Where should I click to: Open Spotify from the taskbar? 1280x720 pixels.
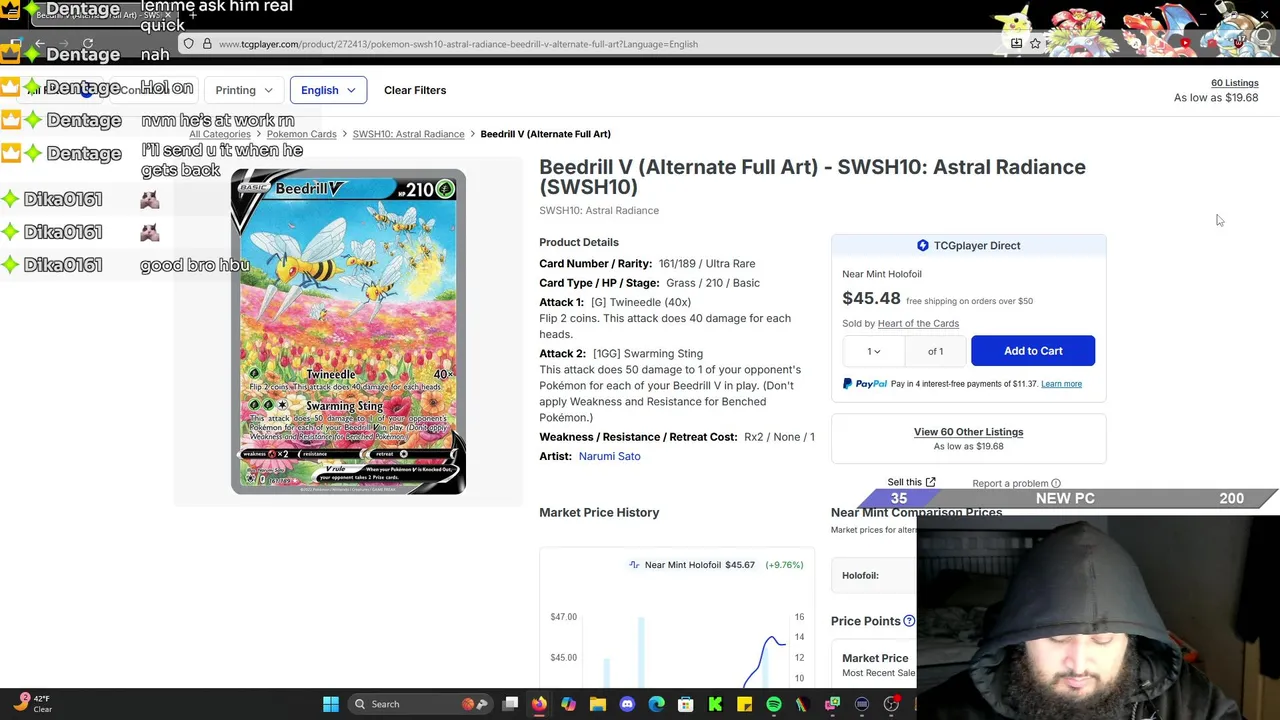coord(774,704)
